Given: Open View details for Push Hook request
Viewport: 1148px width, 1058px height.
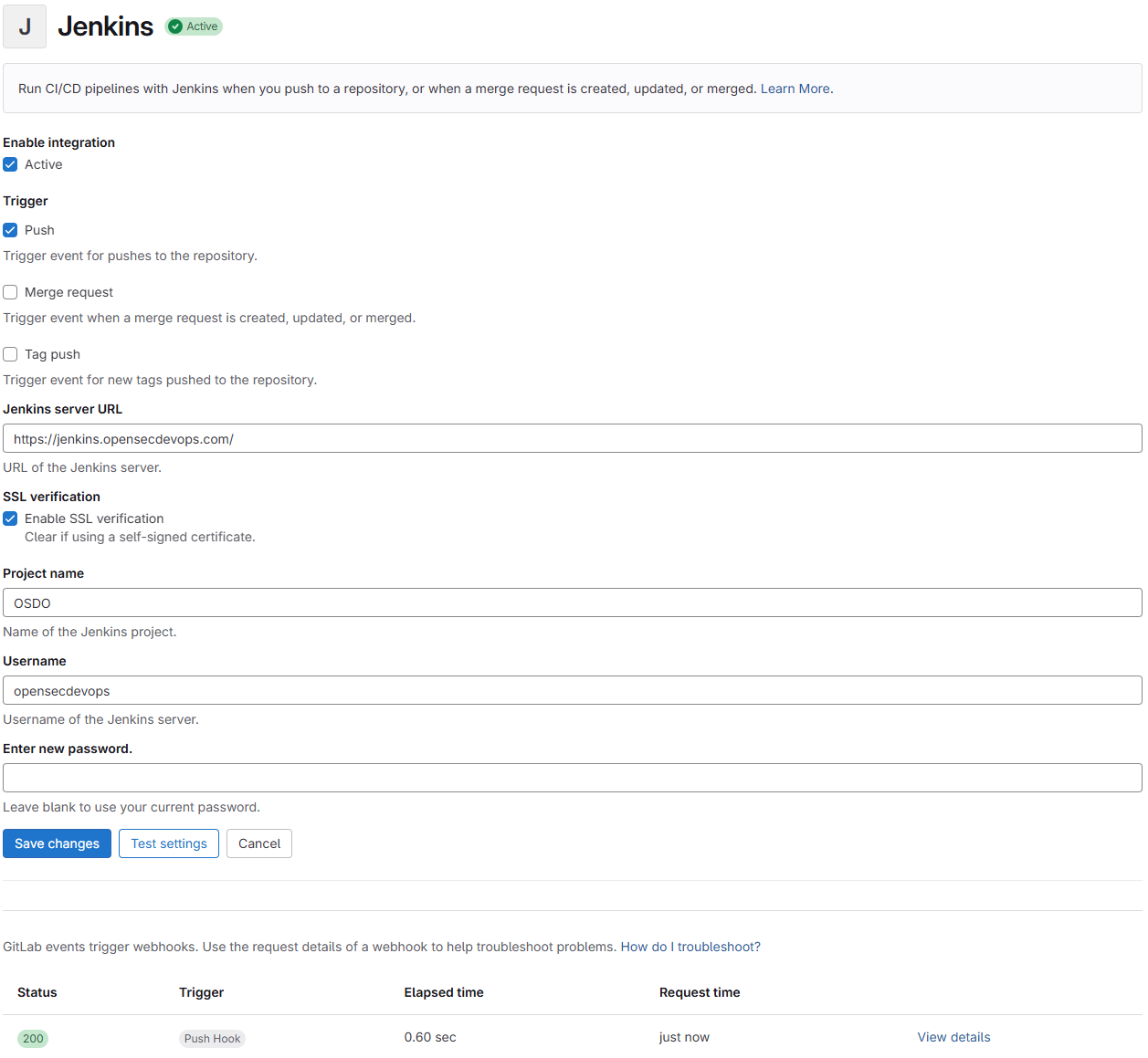Looking at the screenshot, I should click(x=953, y=1037).
